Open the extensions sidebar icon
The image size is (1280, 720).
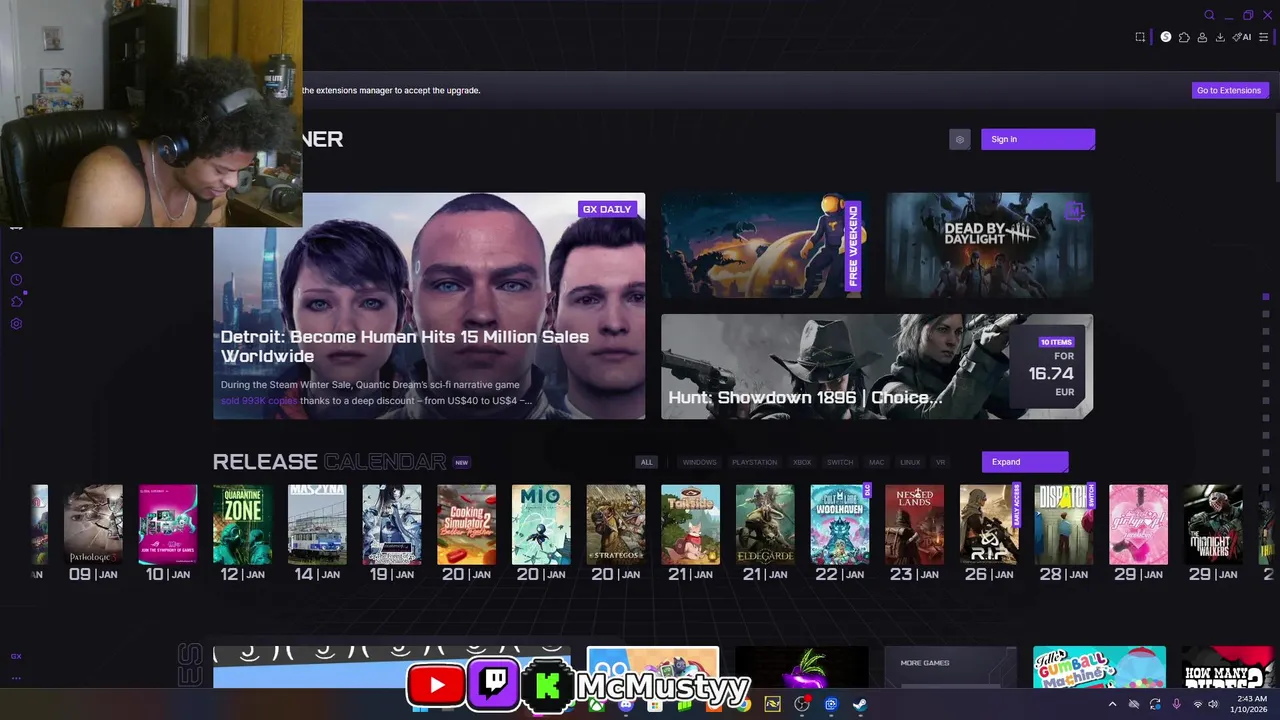point(16,302)
